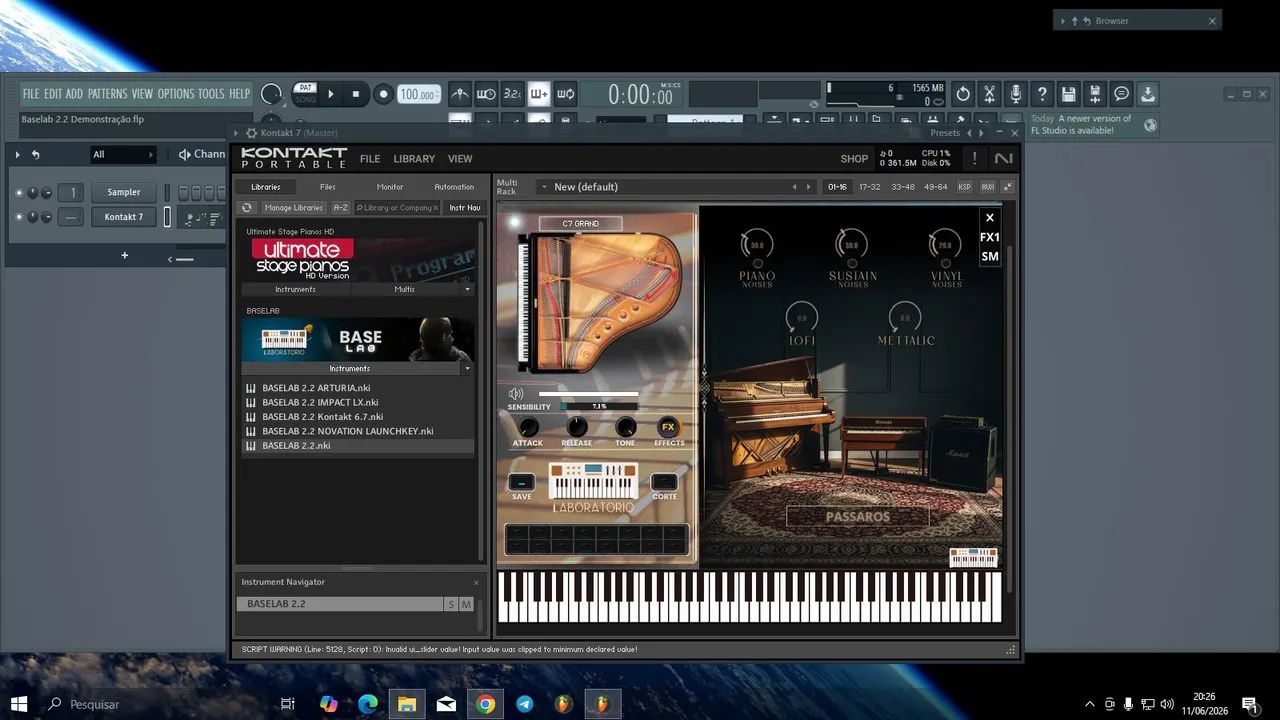1280x720 pixels.
Task: Mute BASELAB 2.2 with the M button
Action: 466,604
